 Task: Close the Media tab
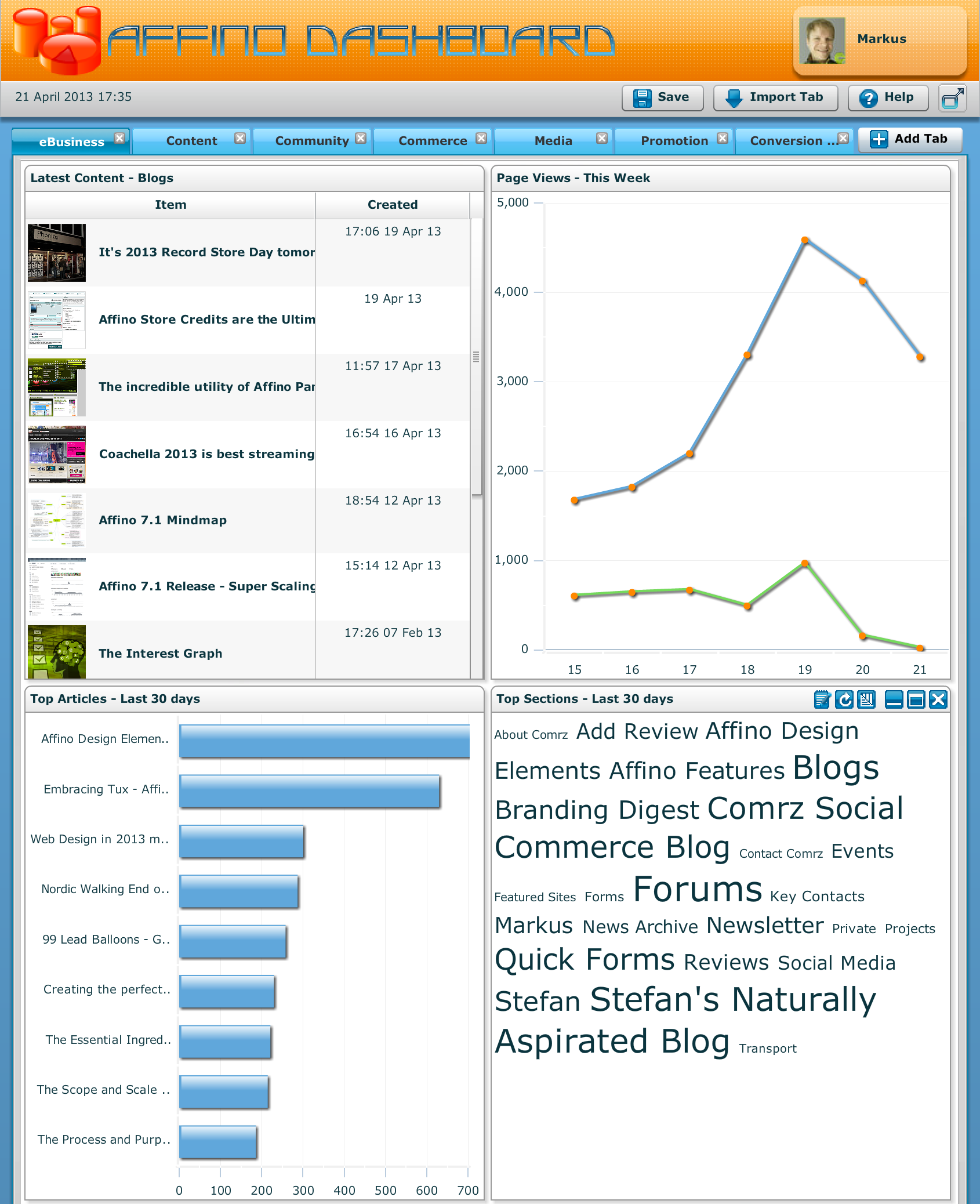click(602, 138)
